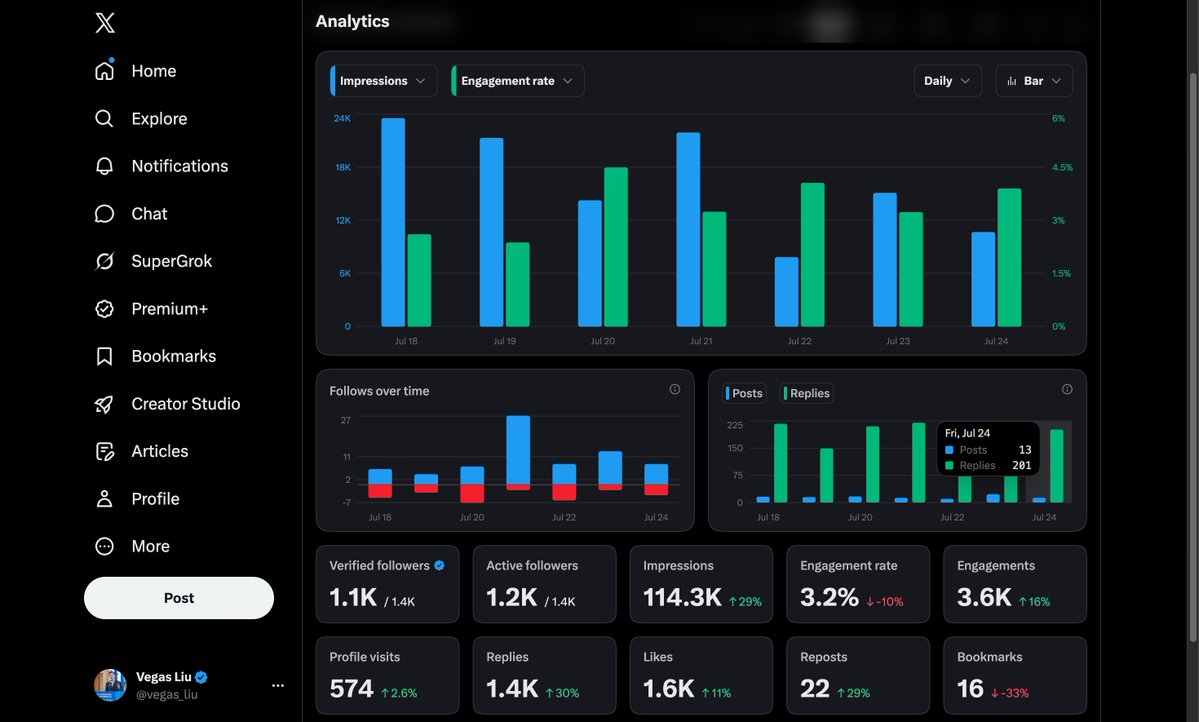This screenshot has width=1199, height=722.
Task: Click the Notifications bell icon
Action: [x=104, y=166]
